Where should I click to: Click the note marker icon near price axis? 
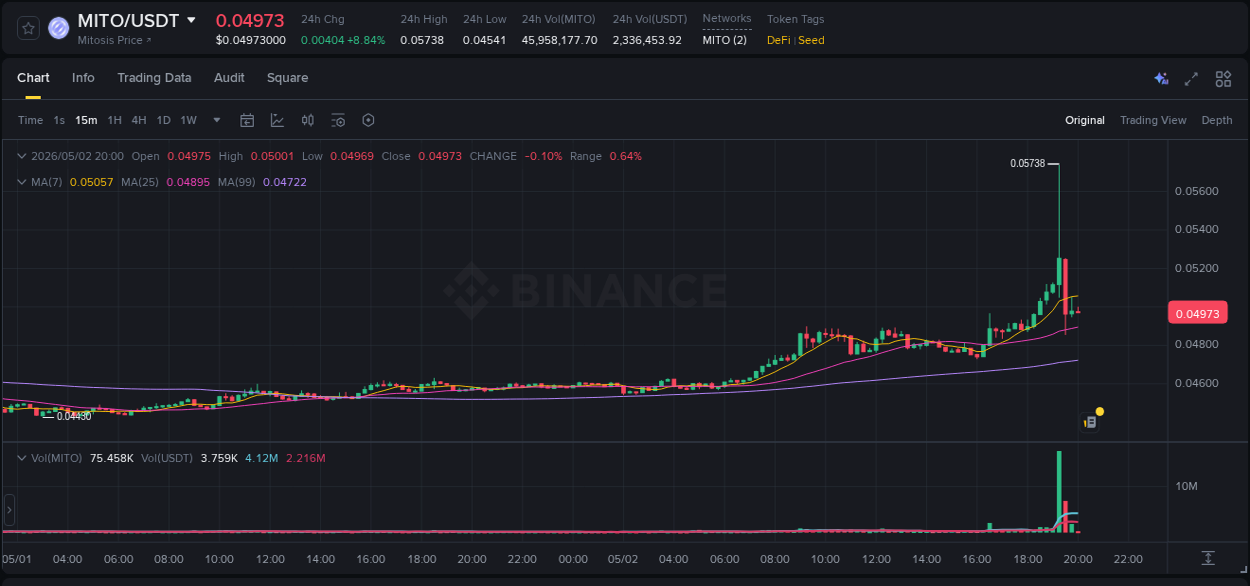tap(1090, 422)
